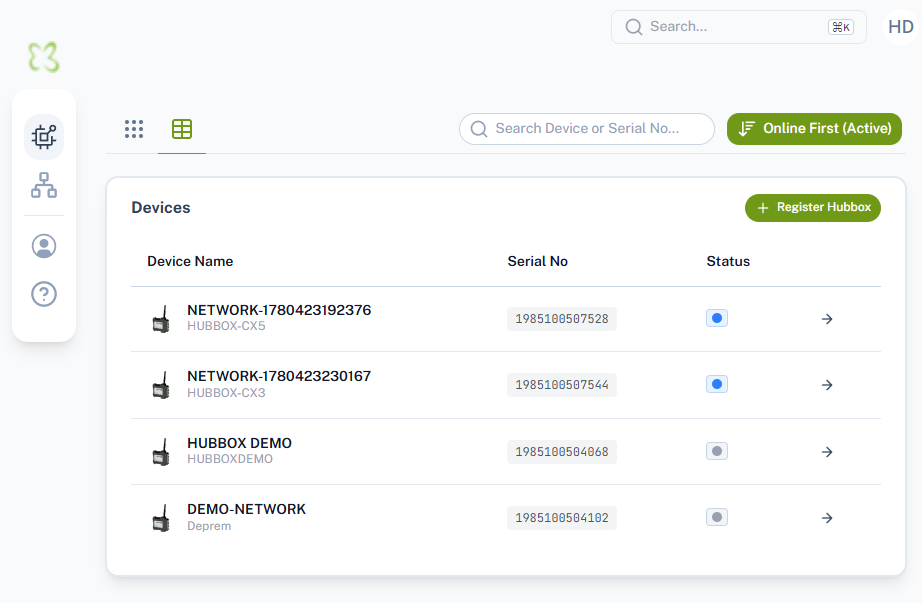Click online status indicator for serial 1985100507544

click(x=717, y=384)
